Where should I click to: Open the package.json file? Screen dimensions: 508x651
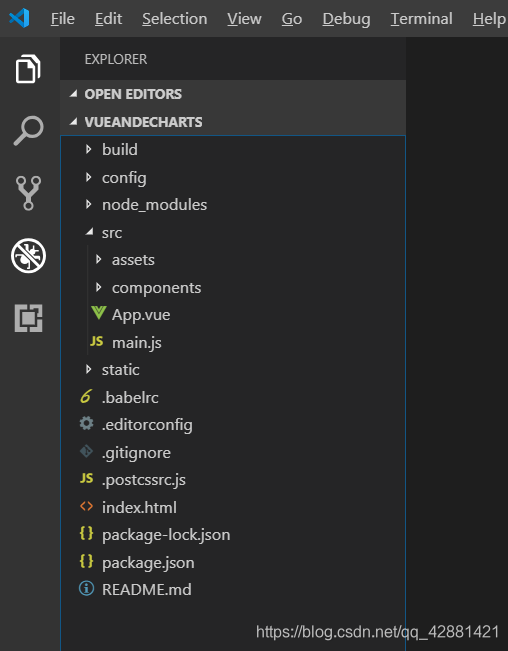pyautogui.click(x=148, y=563)
